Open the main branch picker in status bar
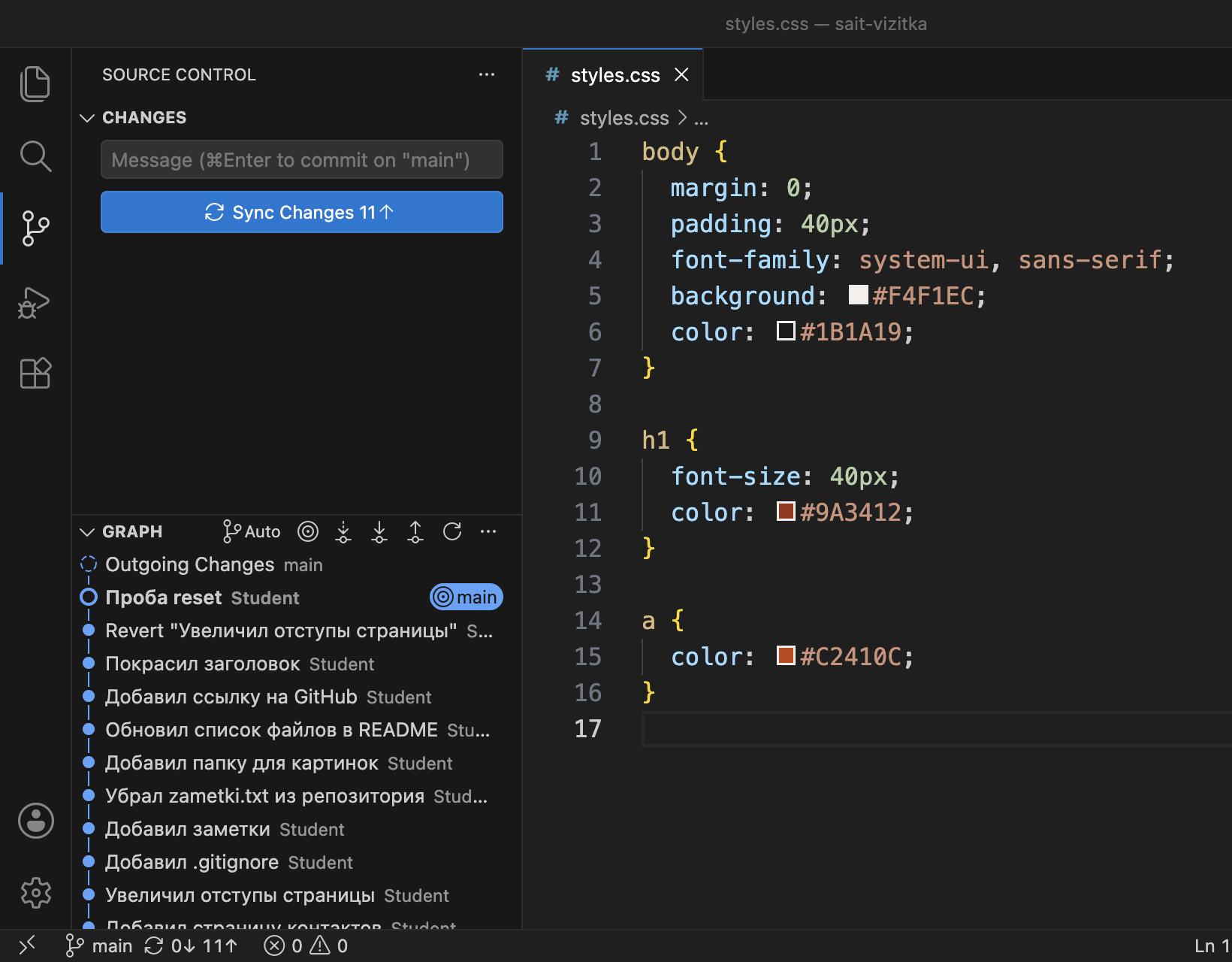This screenshot has height=962, width=1232. [x=99, y=945]
